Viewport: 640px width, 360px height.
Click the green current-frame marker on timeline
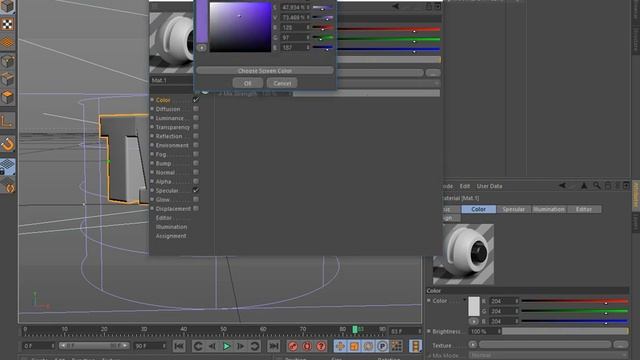click(355, 329)
